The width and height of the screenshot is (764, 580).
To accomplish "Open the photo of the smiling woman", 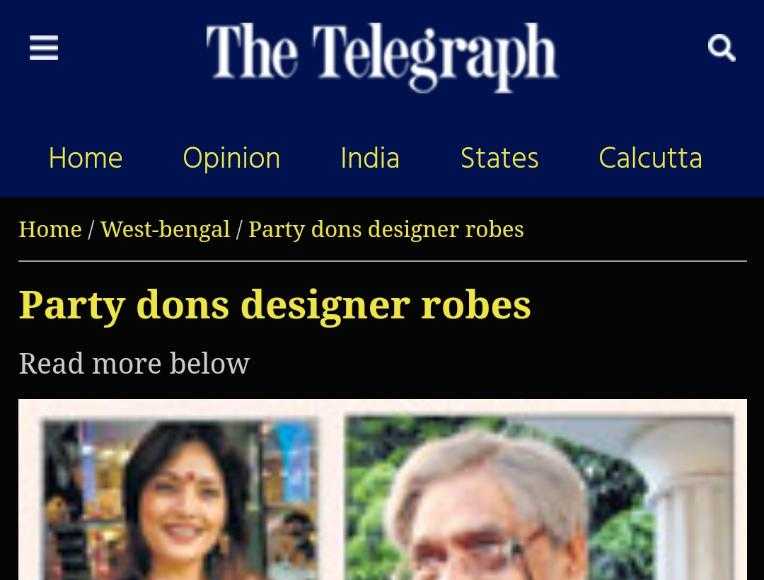I will point(181,500).
